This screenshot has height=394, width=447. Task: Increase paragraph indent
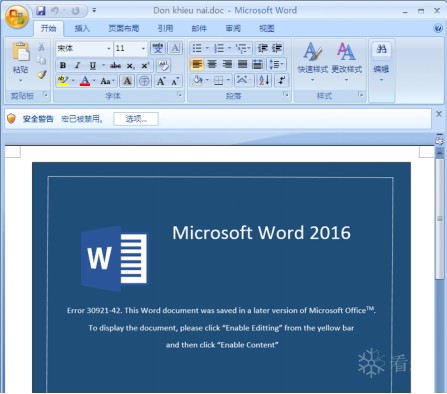click(277, 48)
